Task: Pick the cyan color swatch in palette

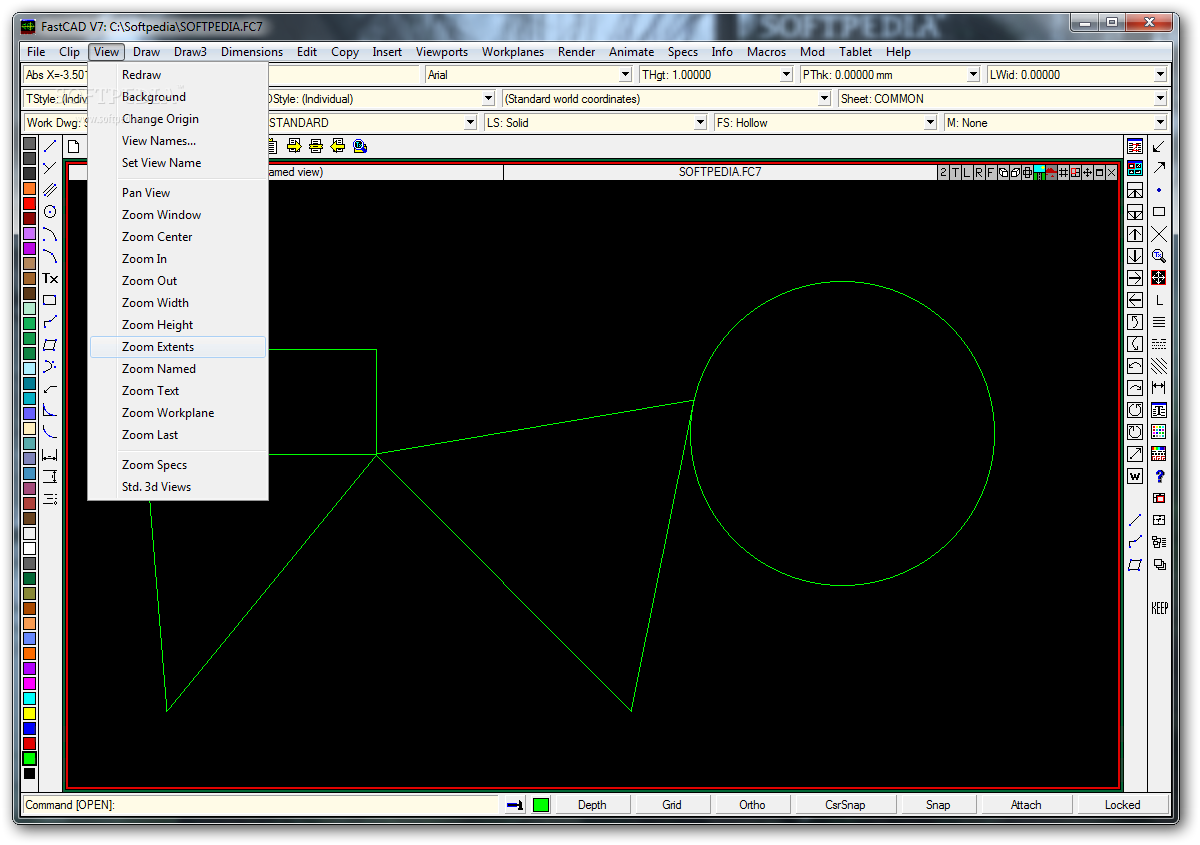Action: coord(29,698)
